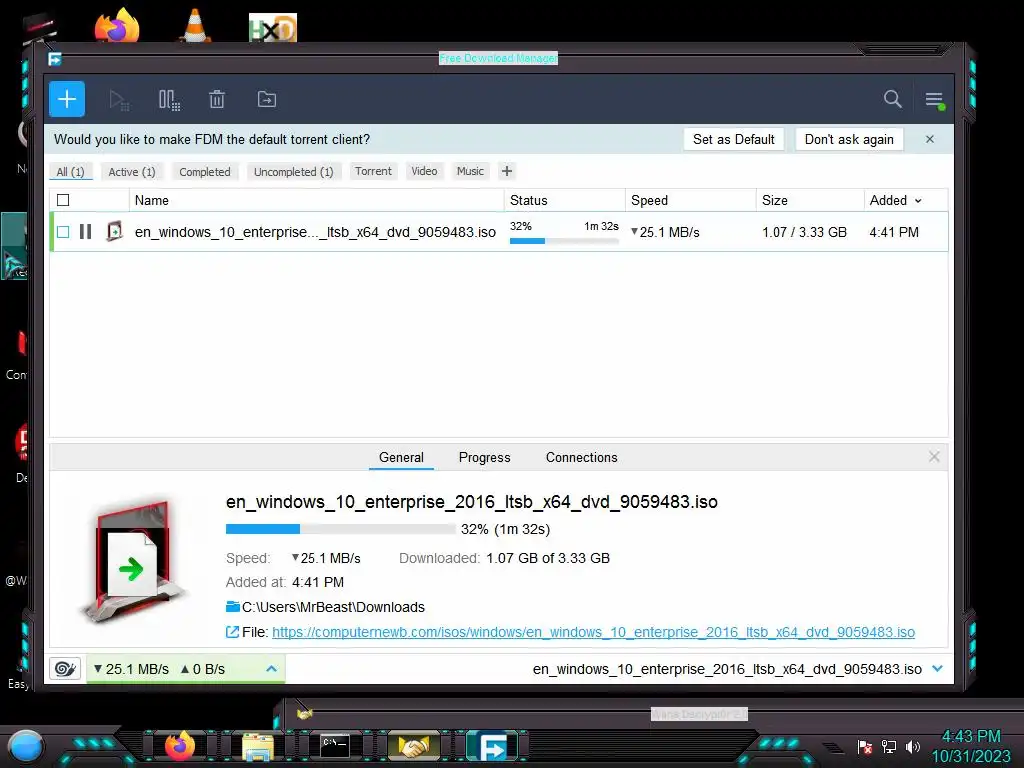Close the download details panel
1024x768 pixels.
[935, 456]
